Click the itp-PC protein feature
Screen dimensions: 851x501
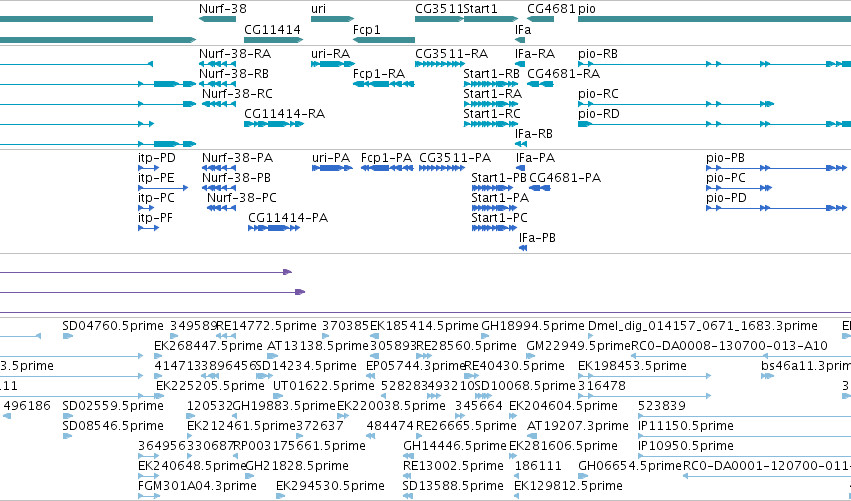[x=147, y=208]
